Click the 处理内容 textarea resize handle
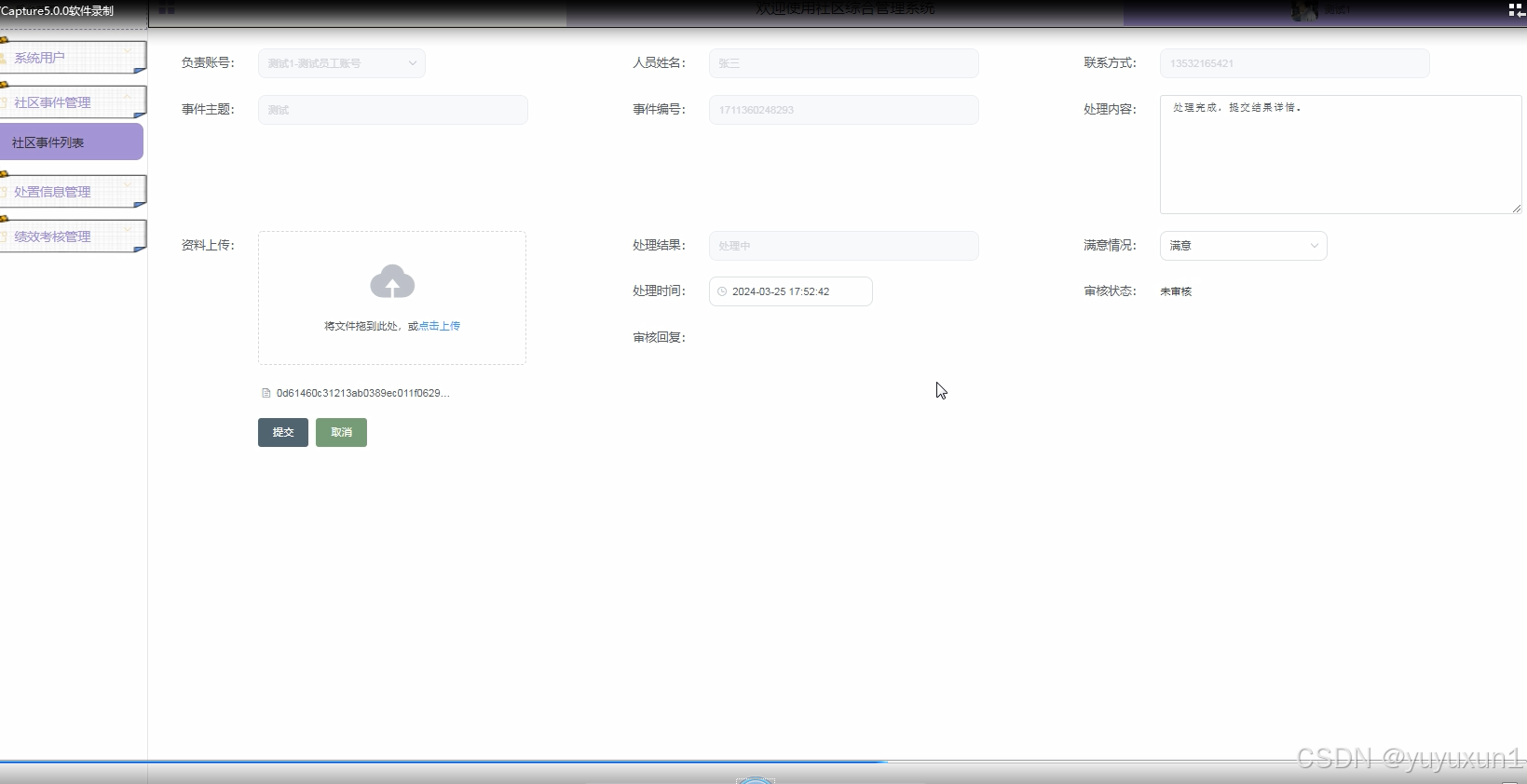The height and width of the screenshot is (784, 1527). coord(1517,209)
